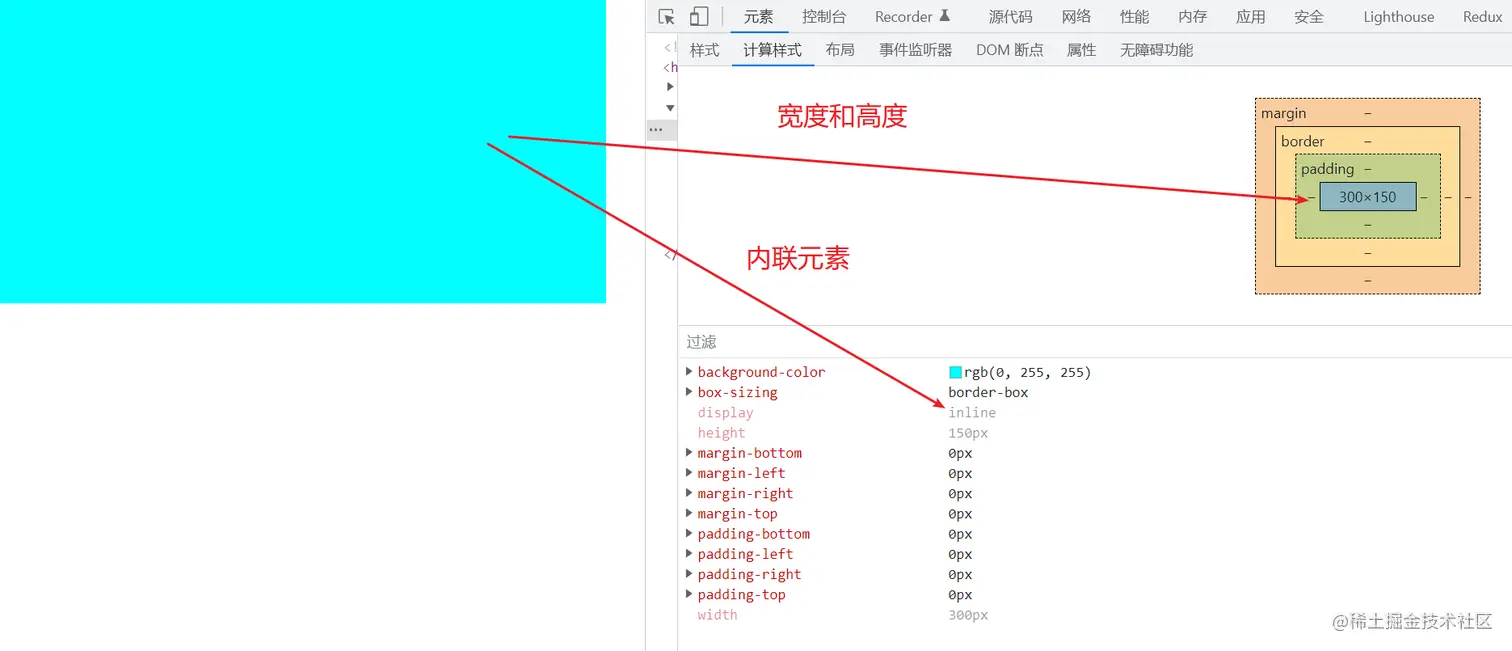Click the ellipsis button in the DOM tree gutter
The image size is (1512, 651).
(656, 130)
